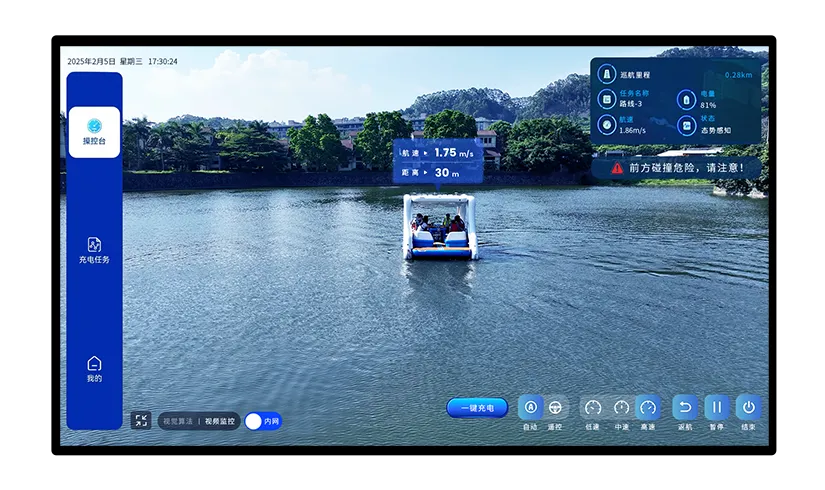
Task: Click the 1.75 m/s boat speed readout
Action: [x=454, y=153]
